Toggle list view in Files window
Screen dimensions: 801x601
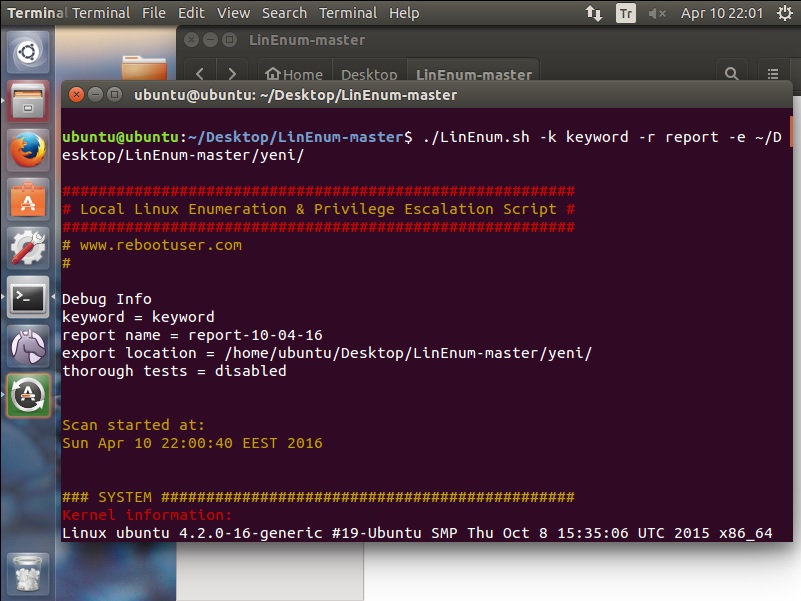coord(773,74)
